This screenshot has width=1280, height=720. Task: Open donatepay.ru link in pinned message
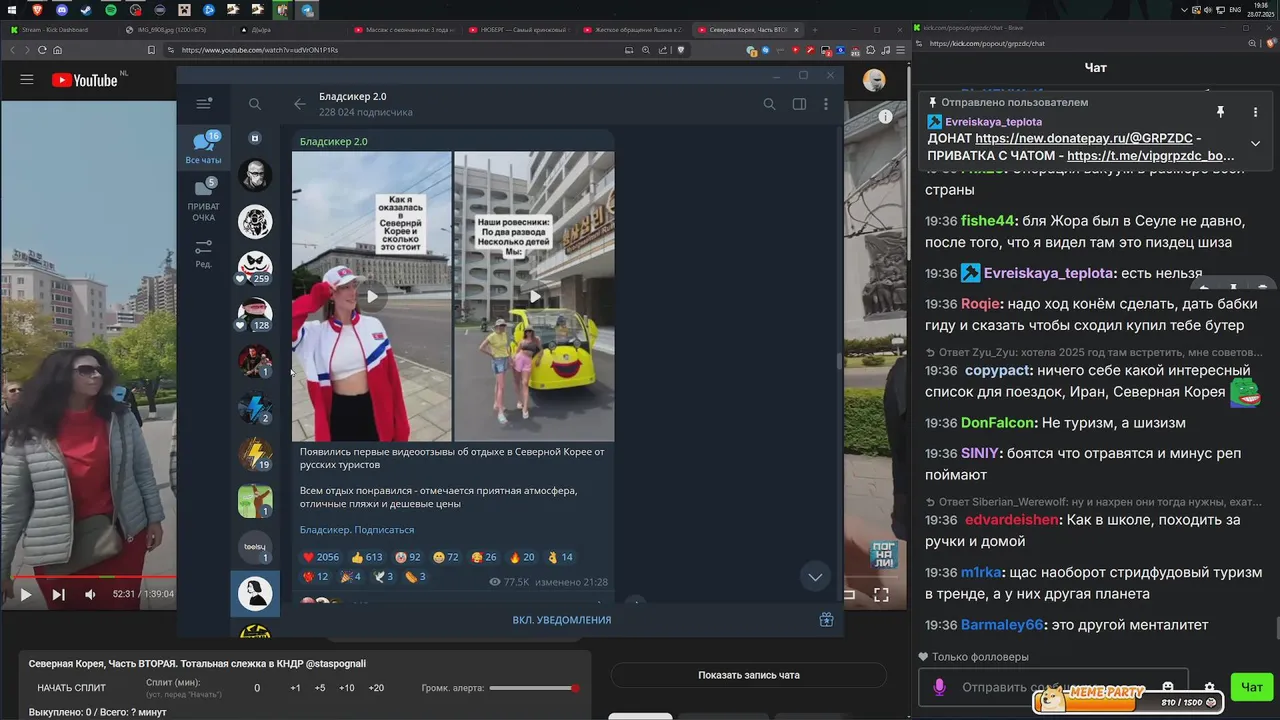1083,139
